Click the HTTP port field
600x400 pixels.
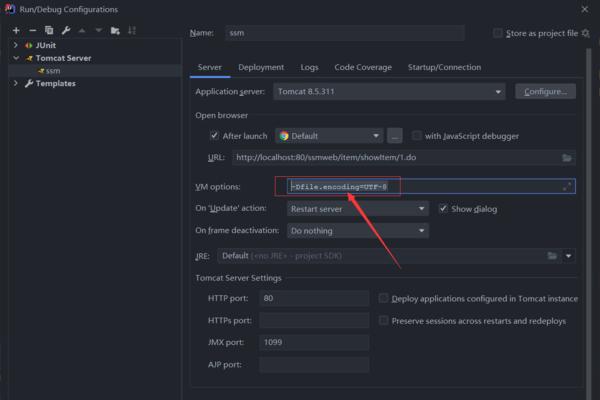coord(314,298)
